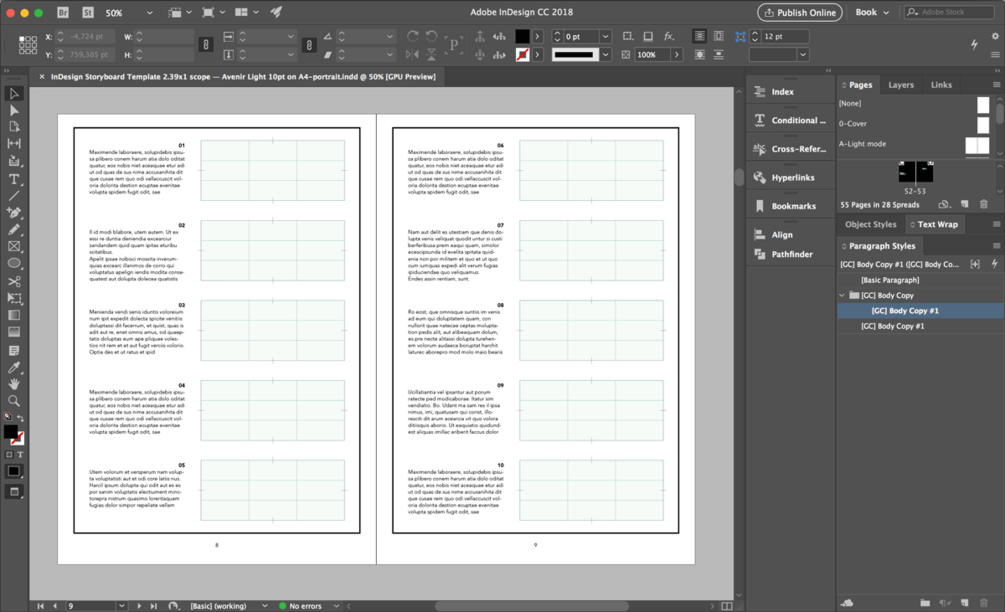Swap fill and stroke colors
This screenshot has width=1005, height=612.
pyautogui.click(x=21, y=418)
